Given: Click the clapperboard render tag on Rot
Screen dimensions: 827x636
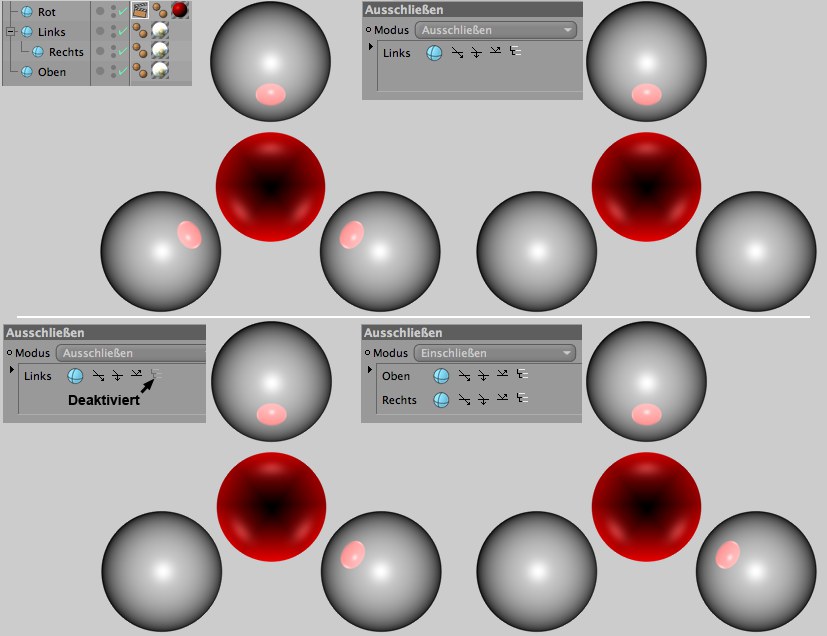Looking at the screenshot, I should pyautogui.click(x=140, y=11).
